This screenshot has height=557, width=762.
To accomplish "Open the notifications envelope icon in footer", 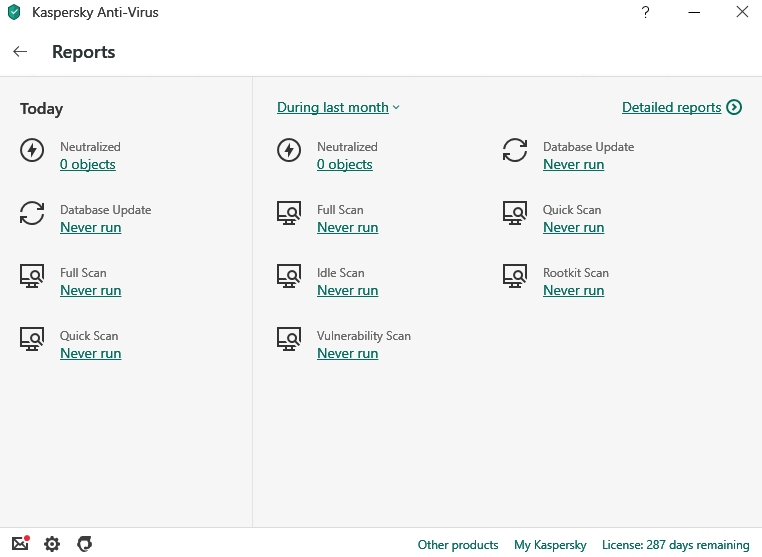I will (x=21, y=543).
